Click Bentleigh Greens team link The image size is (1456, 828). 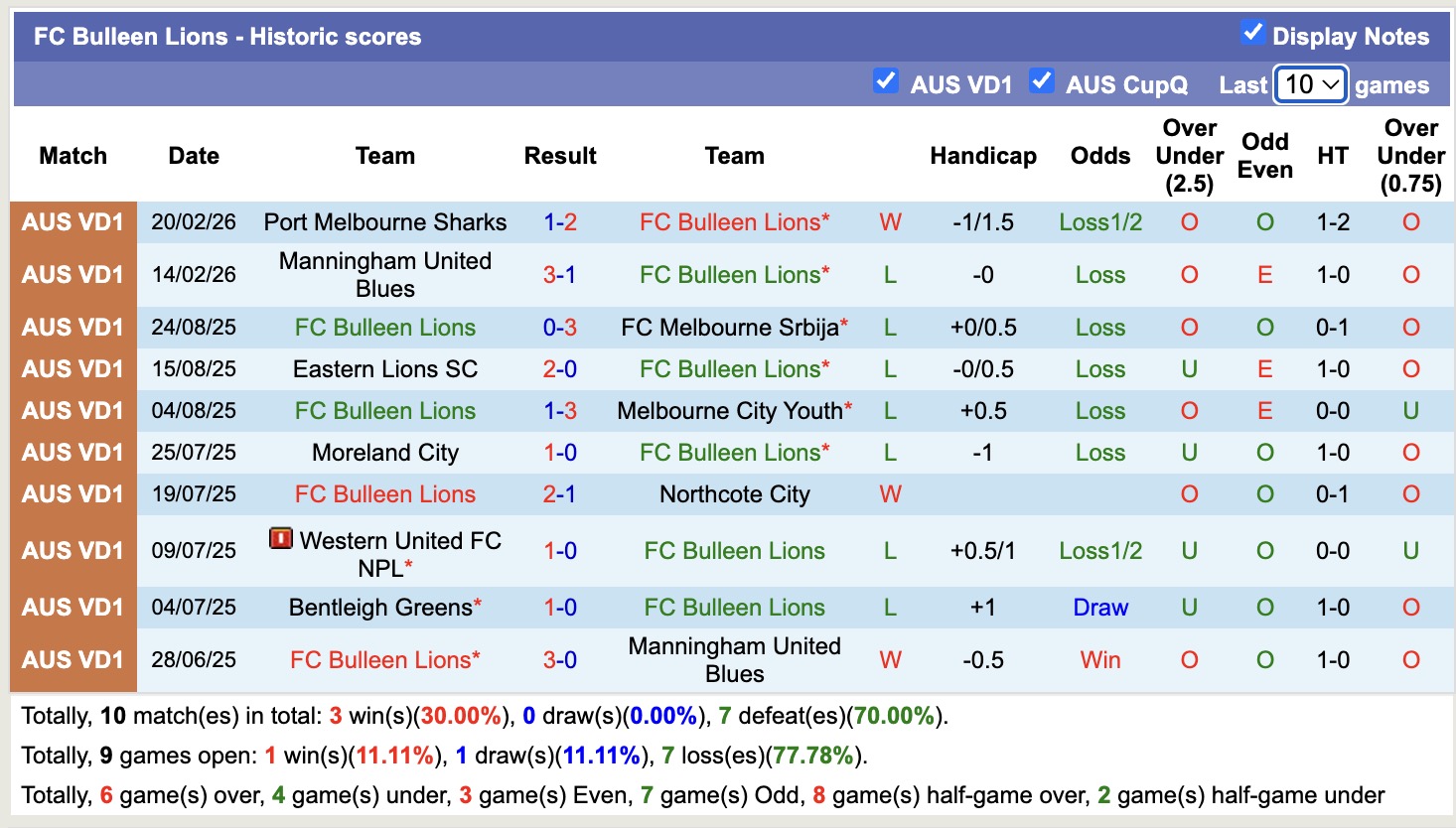point(380,608)
